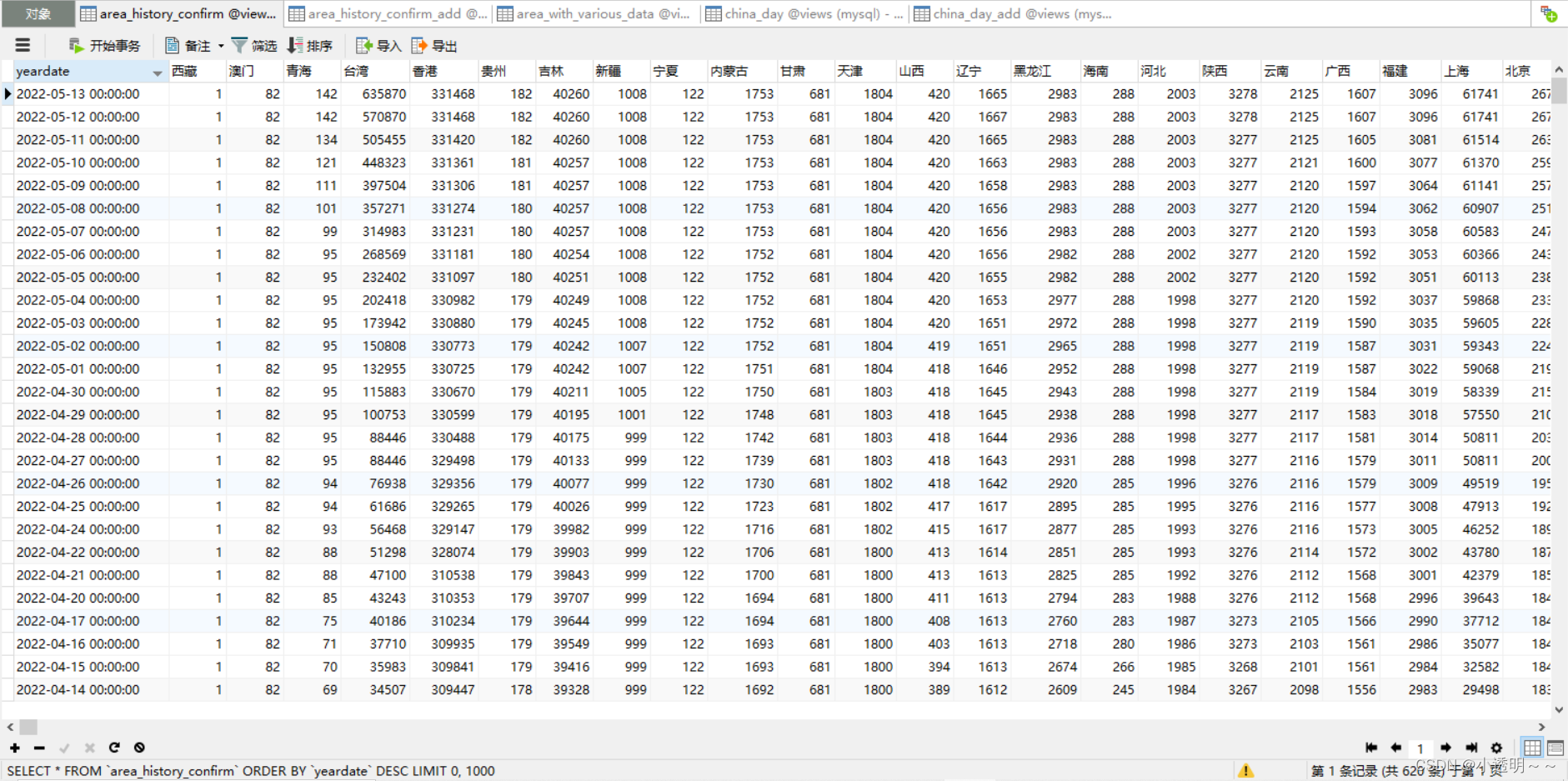Open the 筛选 filter tool

click(x=254, y=45)
